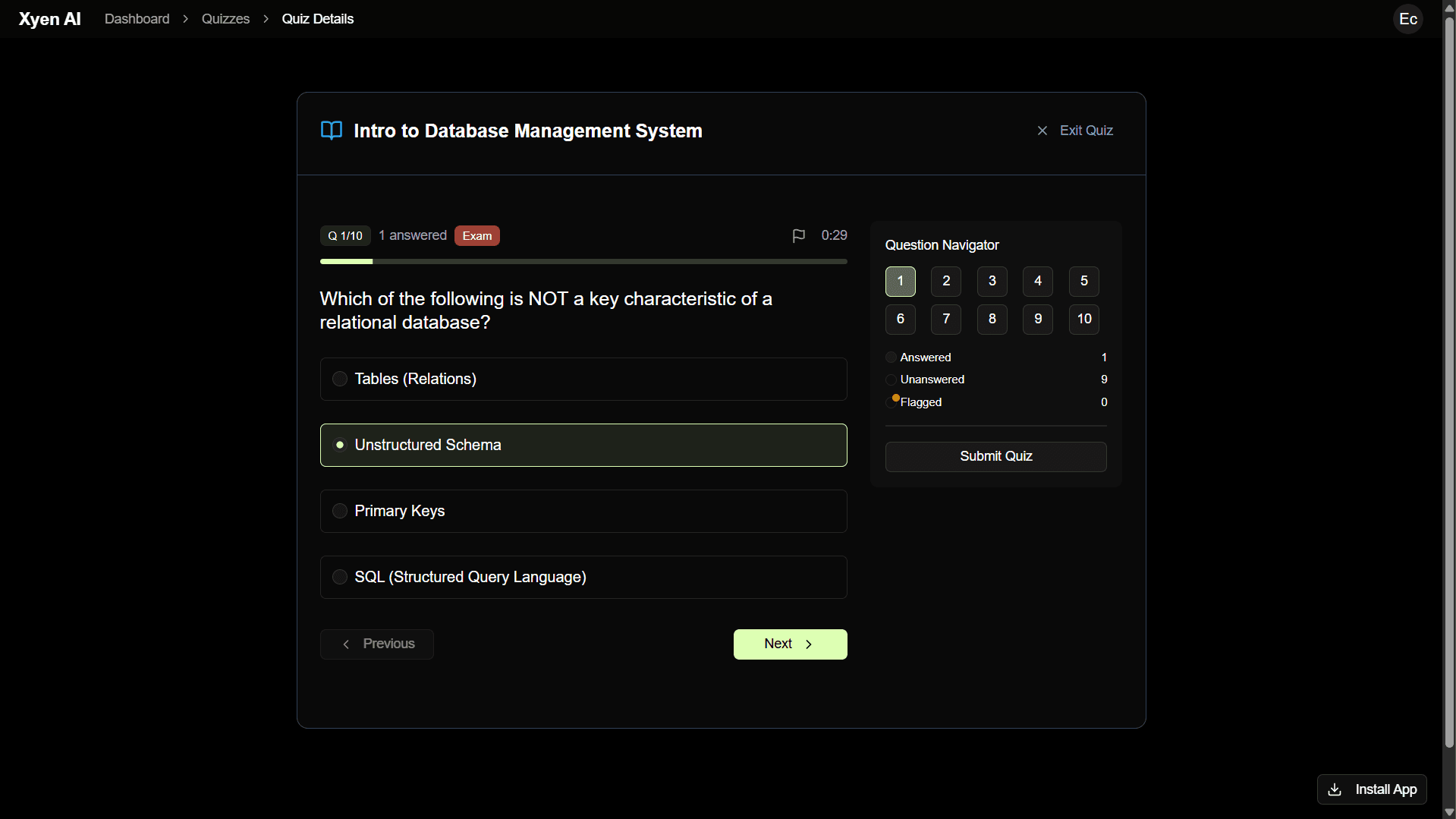Submit the quiz with Submit Quiz button
Screen dimensions: 1456x819
(x=995, y=456)
